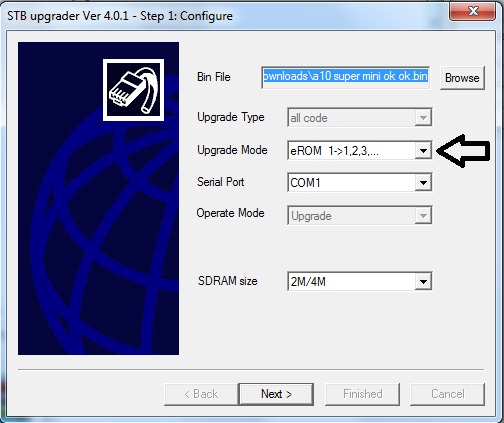
Task: Click the STB upgrader title bar text
Action: coord(120,16)
